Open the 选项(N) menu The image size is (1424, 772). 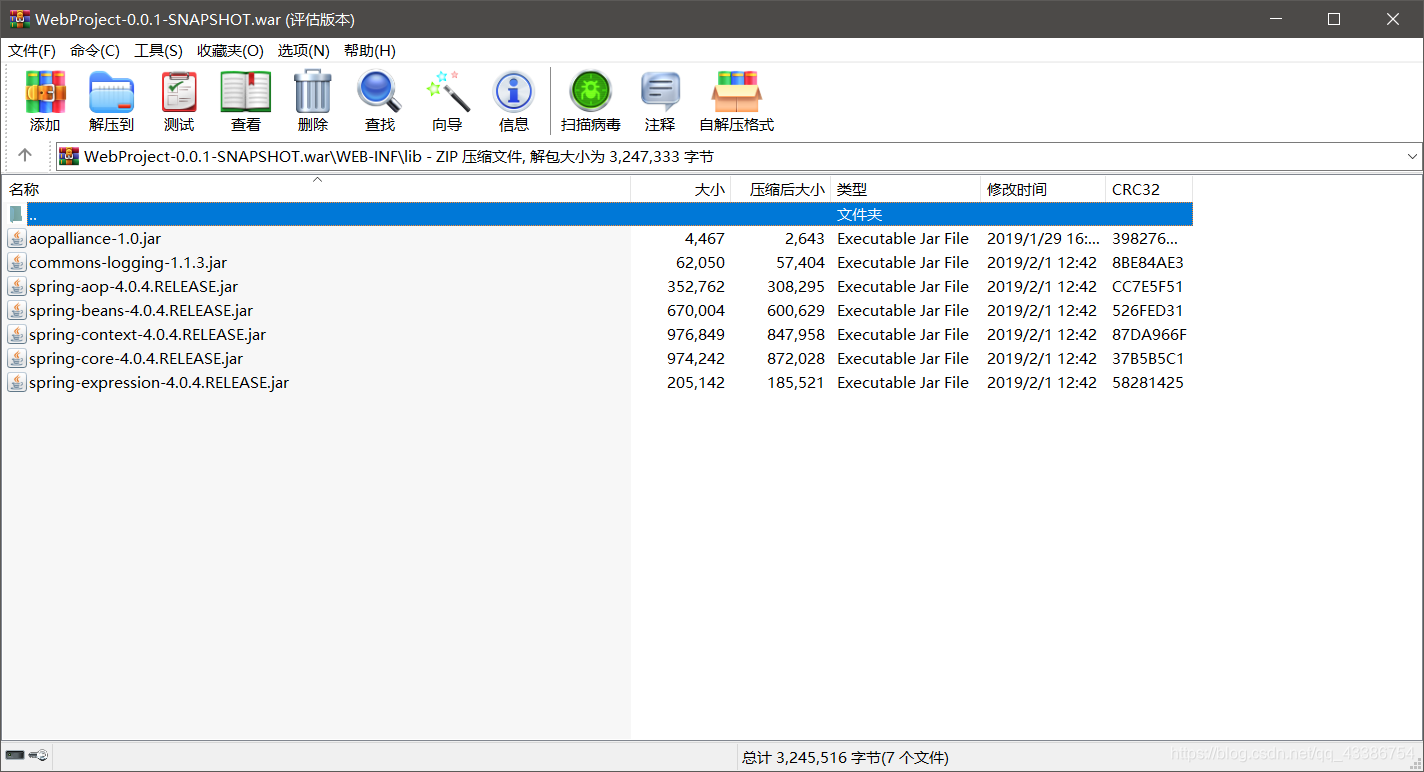[x=304, y=51]
